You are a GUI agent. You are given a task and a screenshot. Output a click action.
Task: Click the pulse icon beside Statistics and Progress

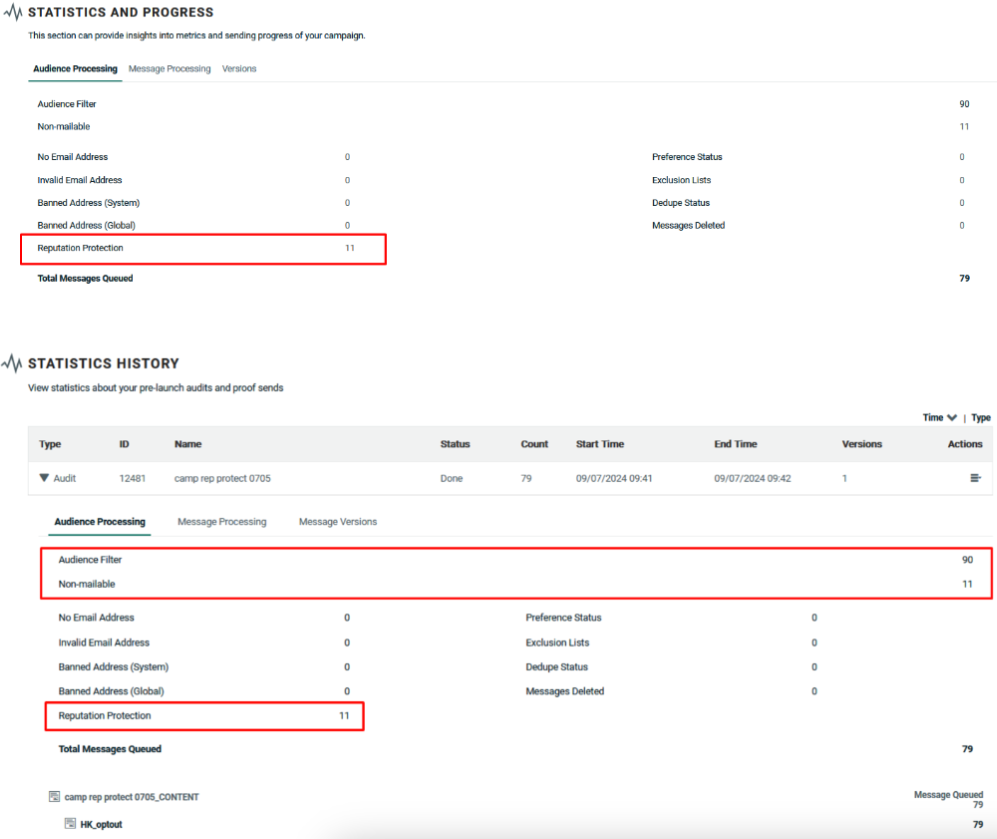coord(13,13)
